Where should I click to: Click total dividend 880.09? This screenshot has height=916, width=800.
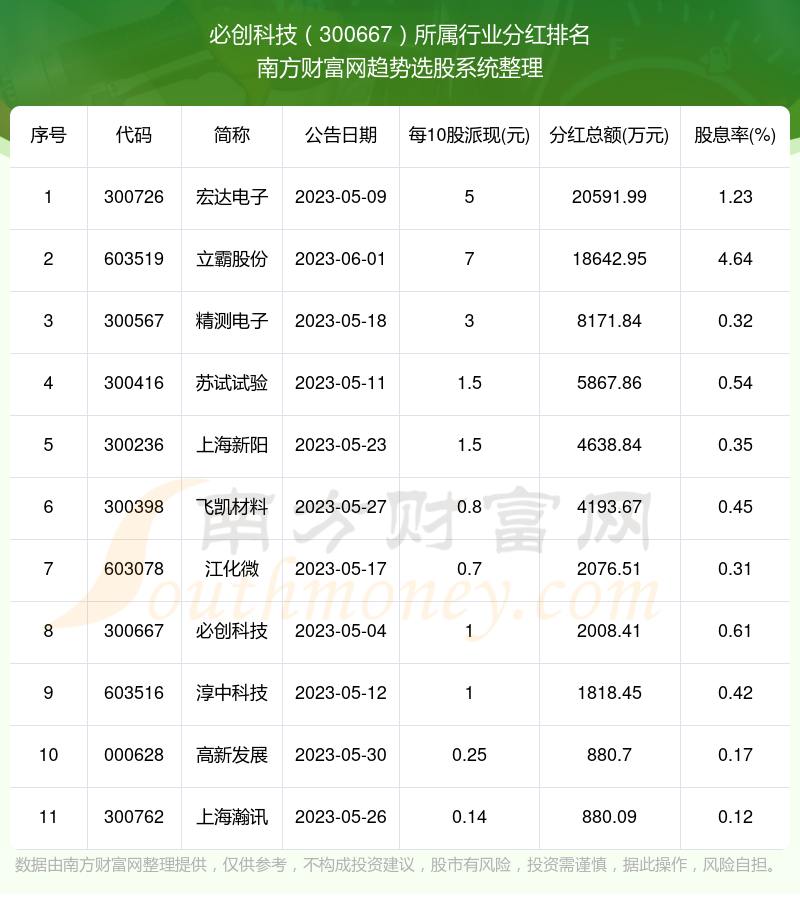click(609, 817)
